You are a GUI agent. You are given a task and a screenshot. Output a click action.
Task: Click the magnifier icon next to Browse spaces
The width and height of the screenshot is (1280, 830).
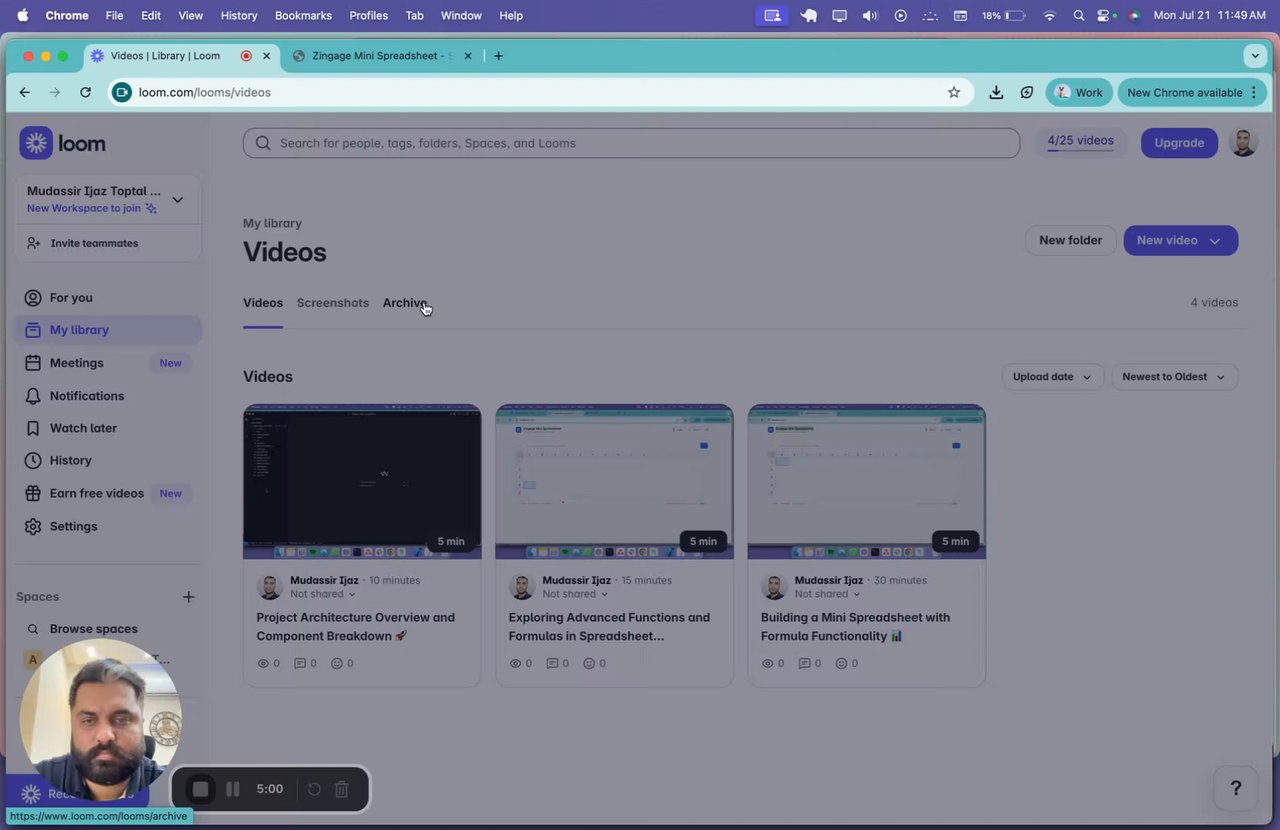tap(33, 629)
